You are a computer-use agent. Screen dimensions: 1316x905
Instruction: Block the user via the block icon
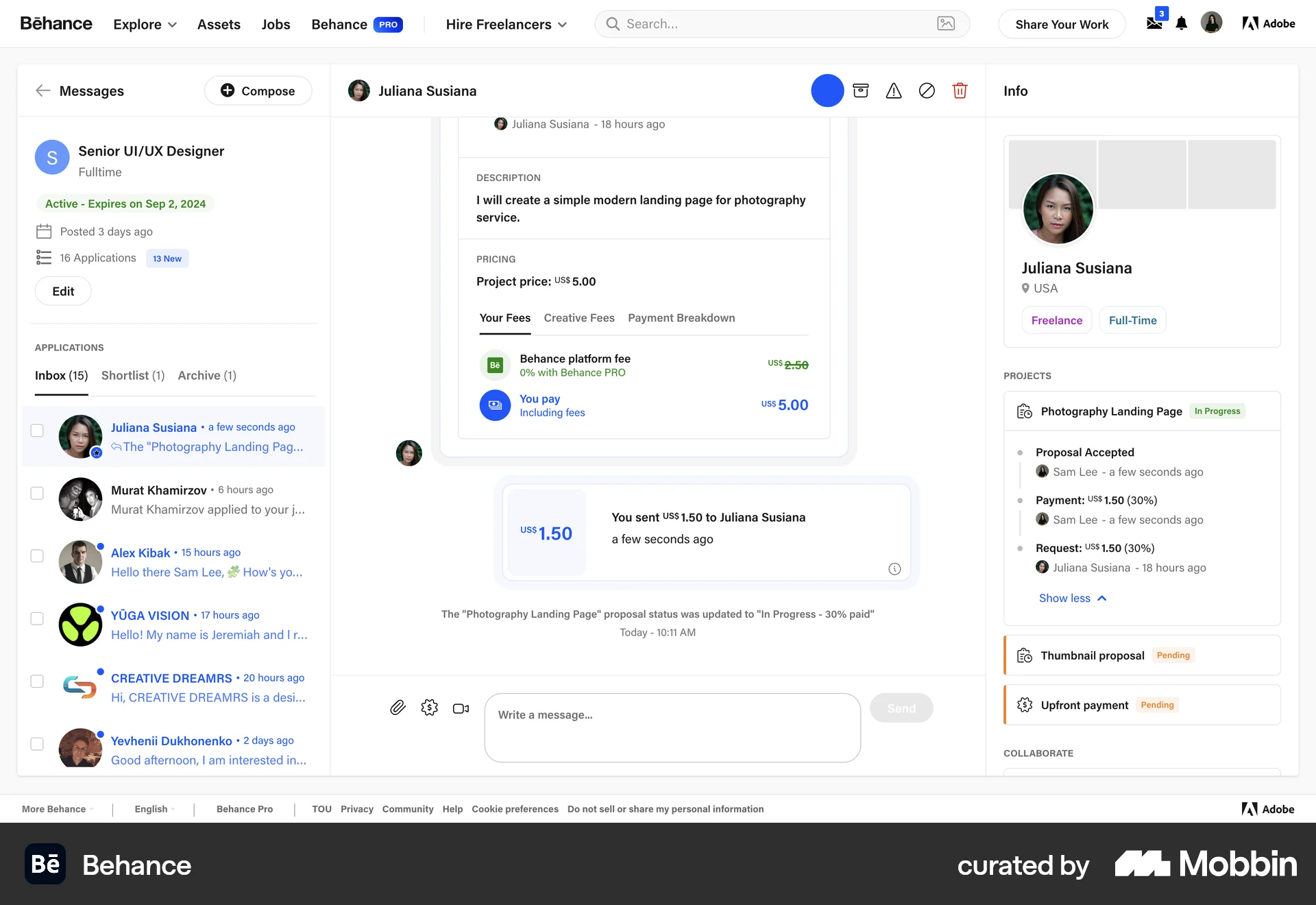927,90
